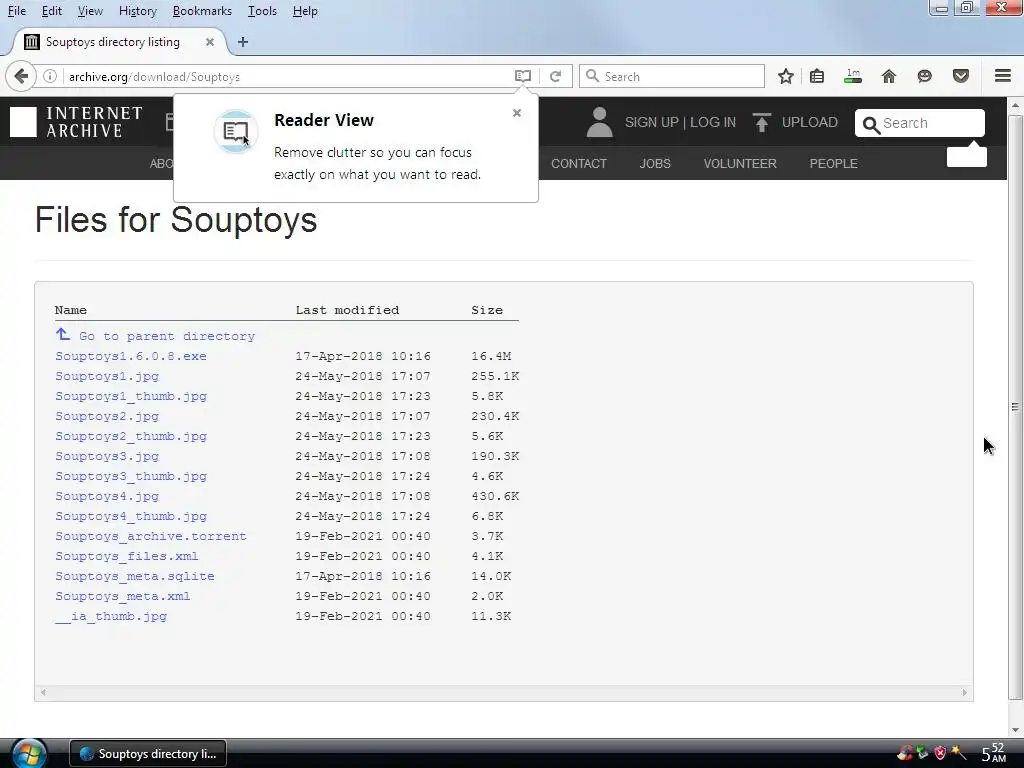Viewport: 1024px width, 768px height.
Task: Bookmark this page with the star icon
Action: pos(786,76)
